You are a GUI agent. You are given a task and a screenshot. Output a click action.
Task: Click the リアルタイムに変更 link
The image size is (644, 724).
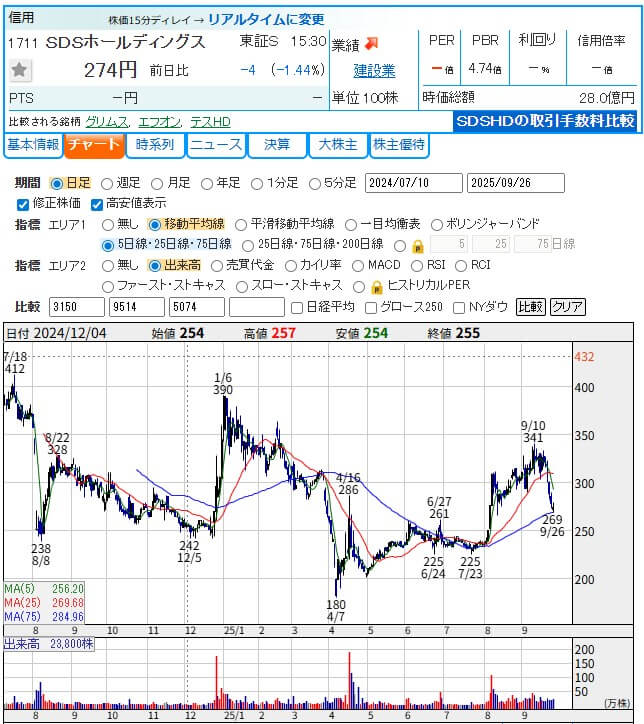coord(266,19)
